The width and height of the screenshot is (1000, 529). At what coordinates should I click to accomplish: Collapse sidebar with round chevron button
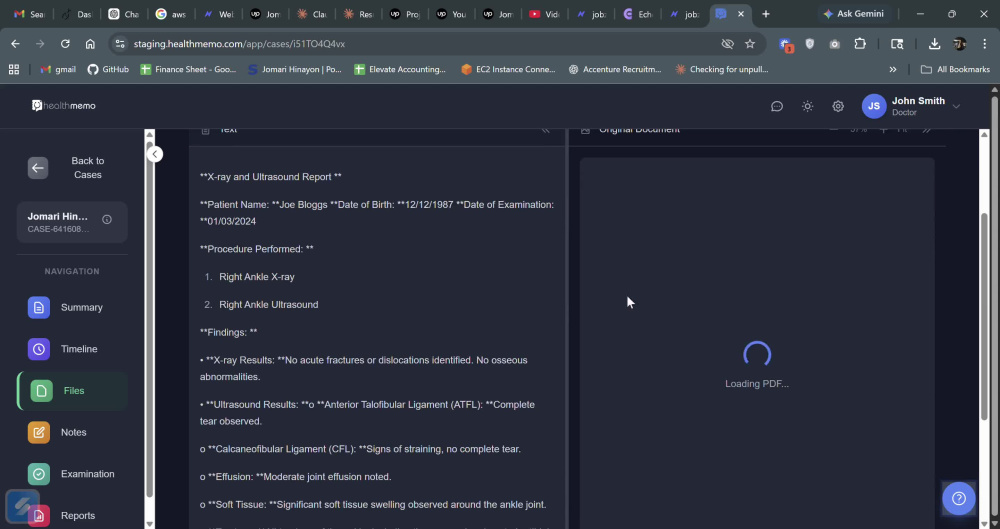[x=154, y=154]
